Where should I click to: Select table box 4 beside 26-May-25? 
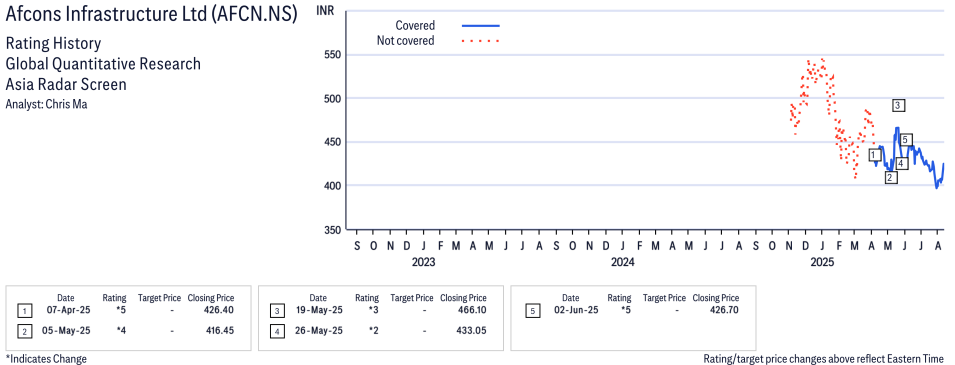tap(277, 331)
